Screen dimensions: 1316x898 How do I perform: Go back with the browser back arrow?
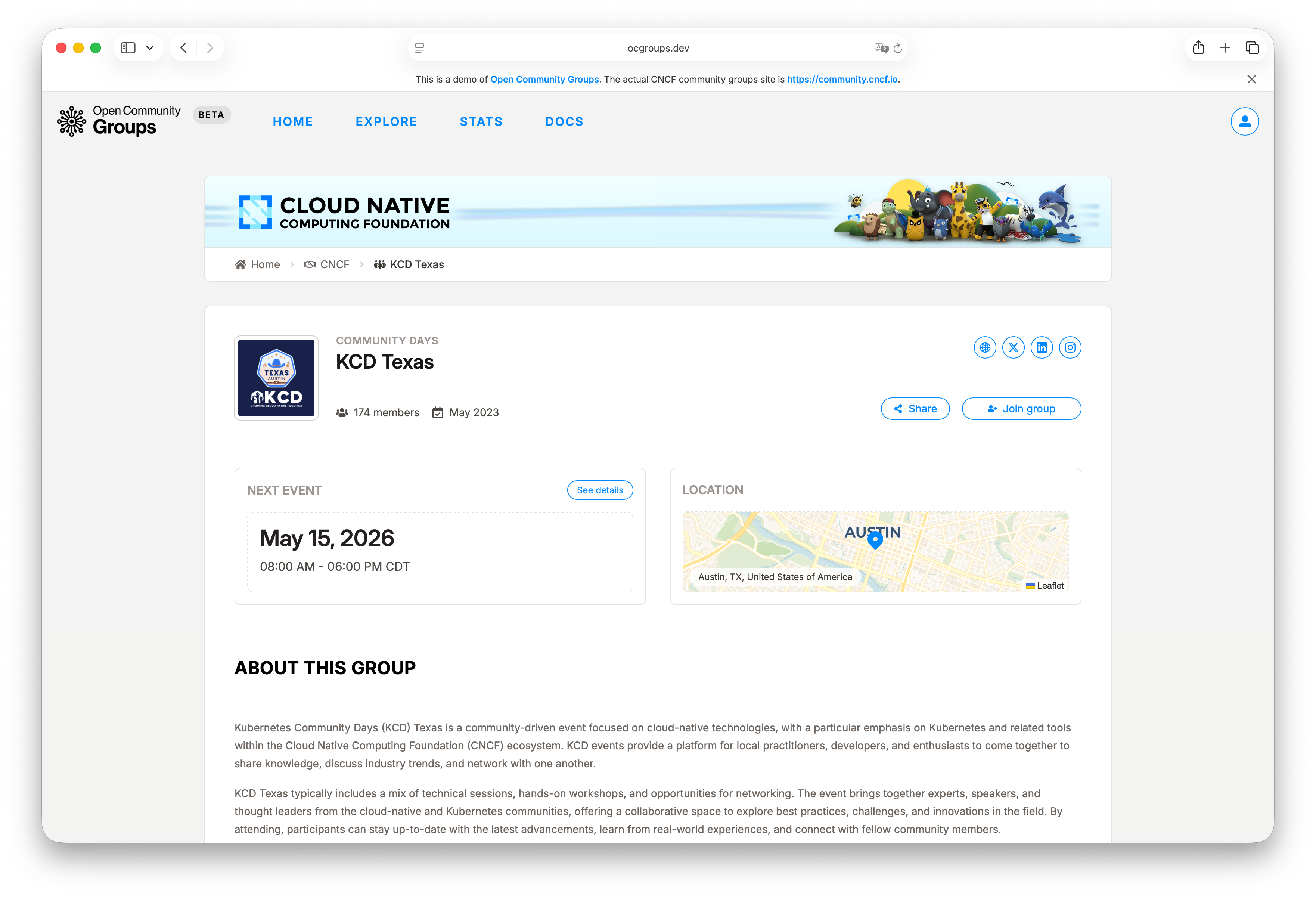click(x=183, y=48)
